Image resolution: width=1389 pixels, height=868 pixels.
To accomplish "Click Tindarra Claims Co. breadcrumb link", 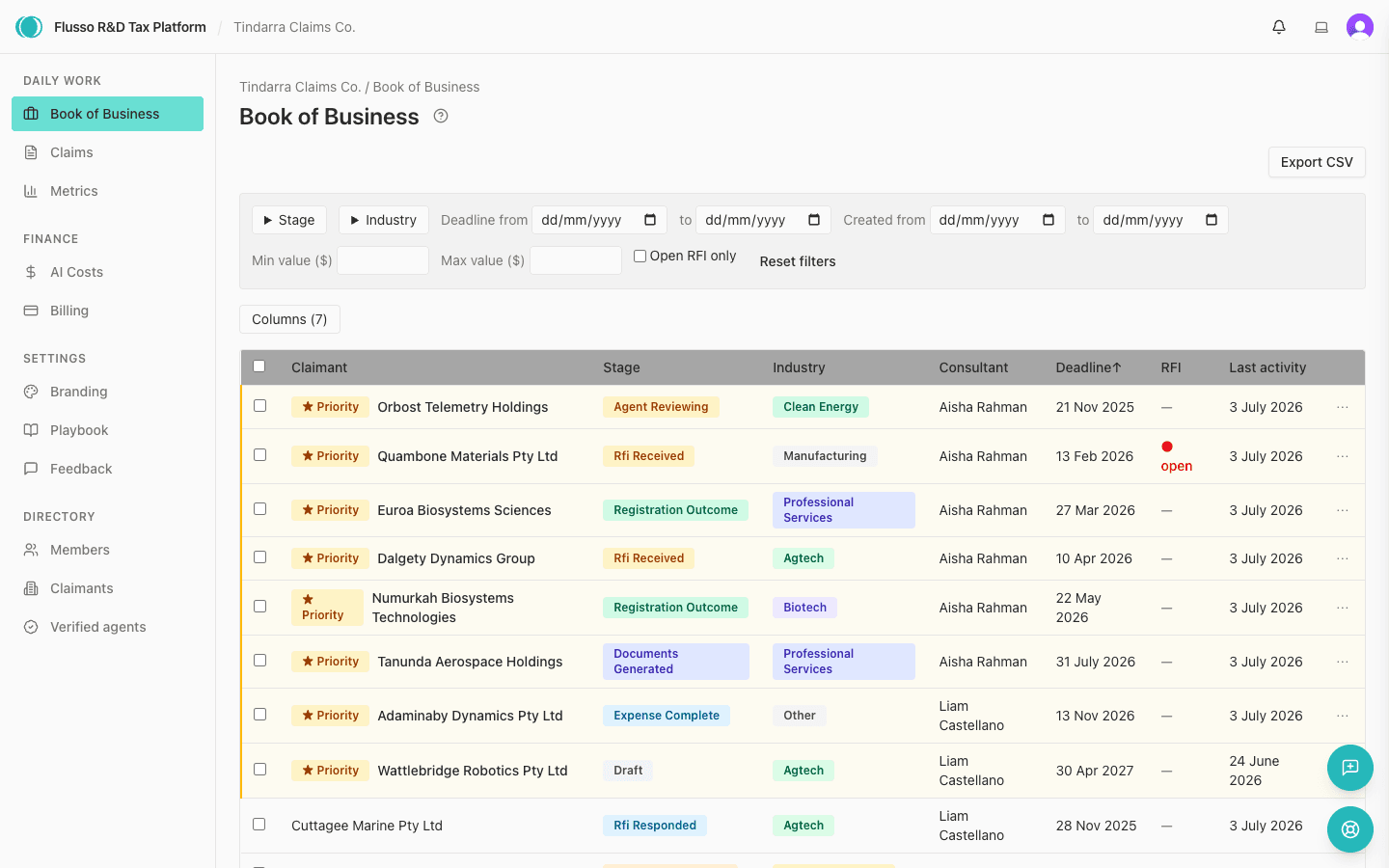I will pos(300,87).
